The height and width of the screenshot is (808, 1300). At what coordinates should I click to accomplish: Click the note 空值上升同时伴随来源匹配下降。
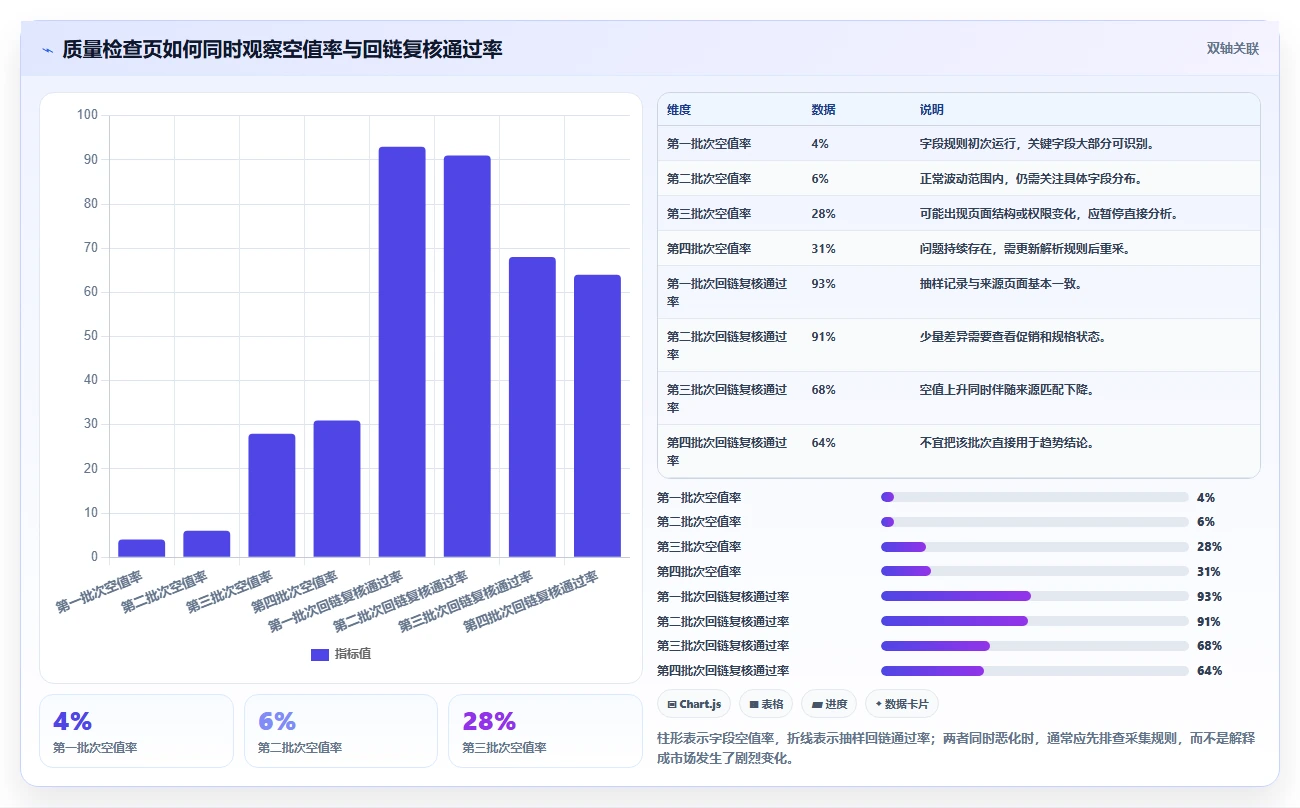click(x=1008, y=390)
